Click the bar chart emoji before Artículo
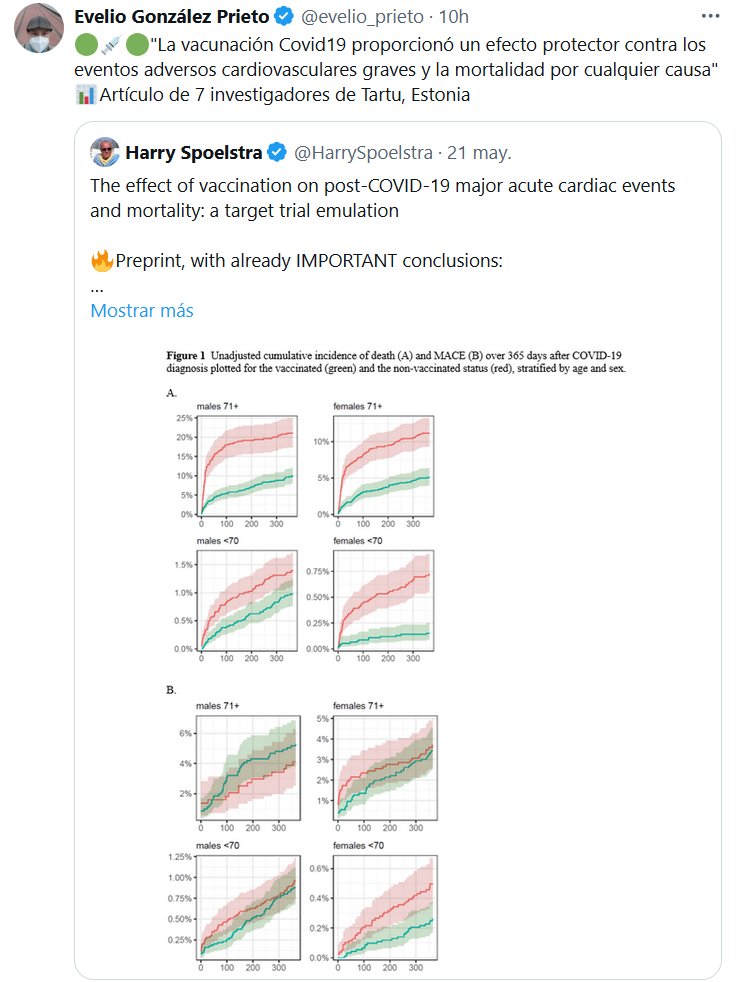This screenshot has width=742, height=982. (x=86, y=95)
